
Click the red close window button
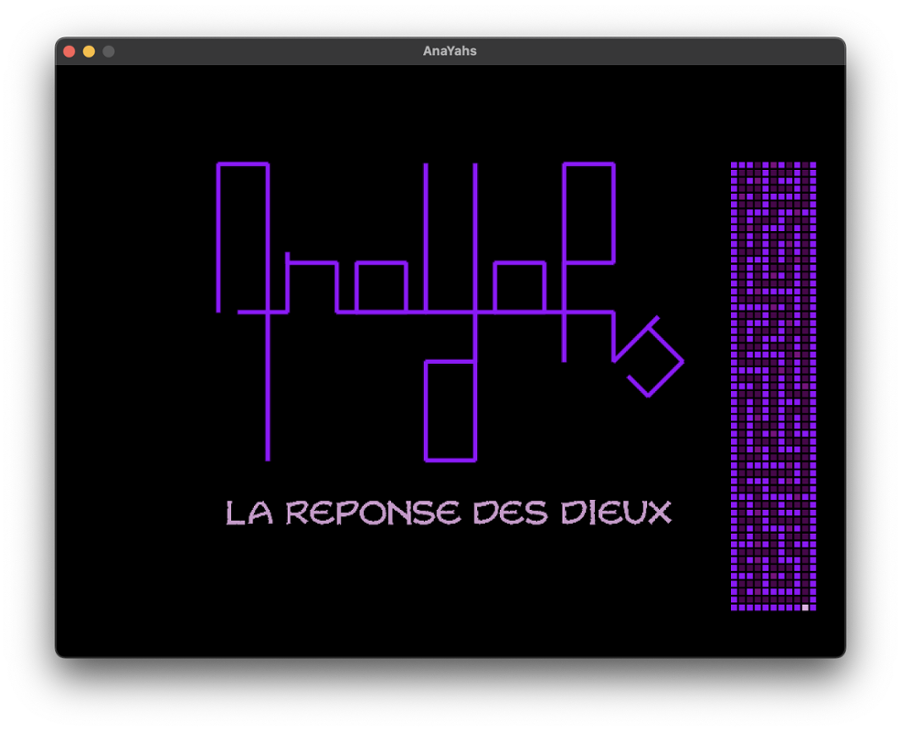[69, 51]
